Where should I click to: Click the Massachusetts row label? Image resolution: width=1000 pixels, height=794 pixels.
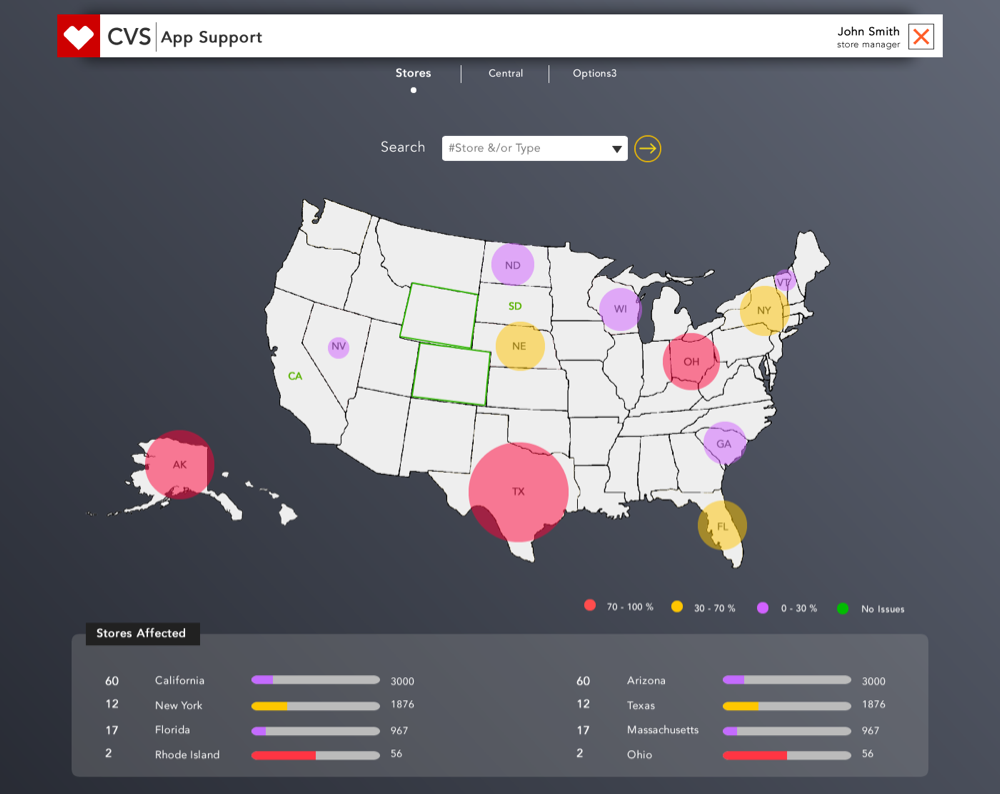662,730
